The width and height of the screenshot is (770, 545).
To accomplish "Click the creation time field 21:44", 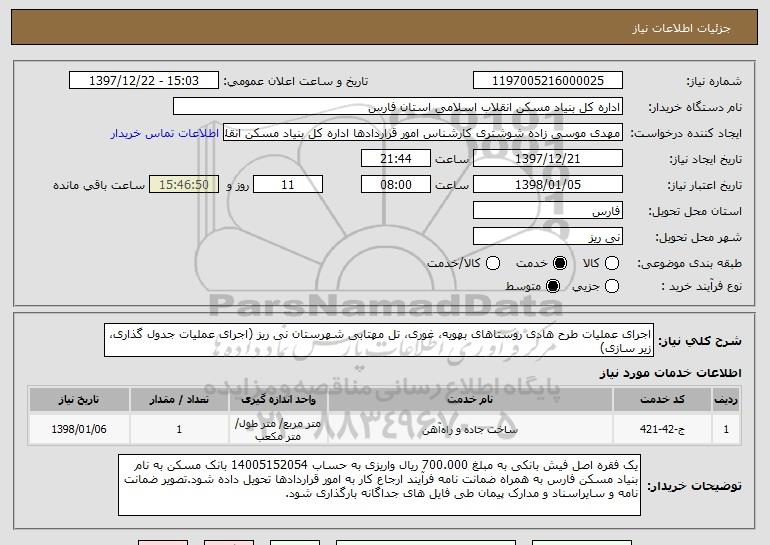I will pos(396,159).
